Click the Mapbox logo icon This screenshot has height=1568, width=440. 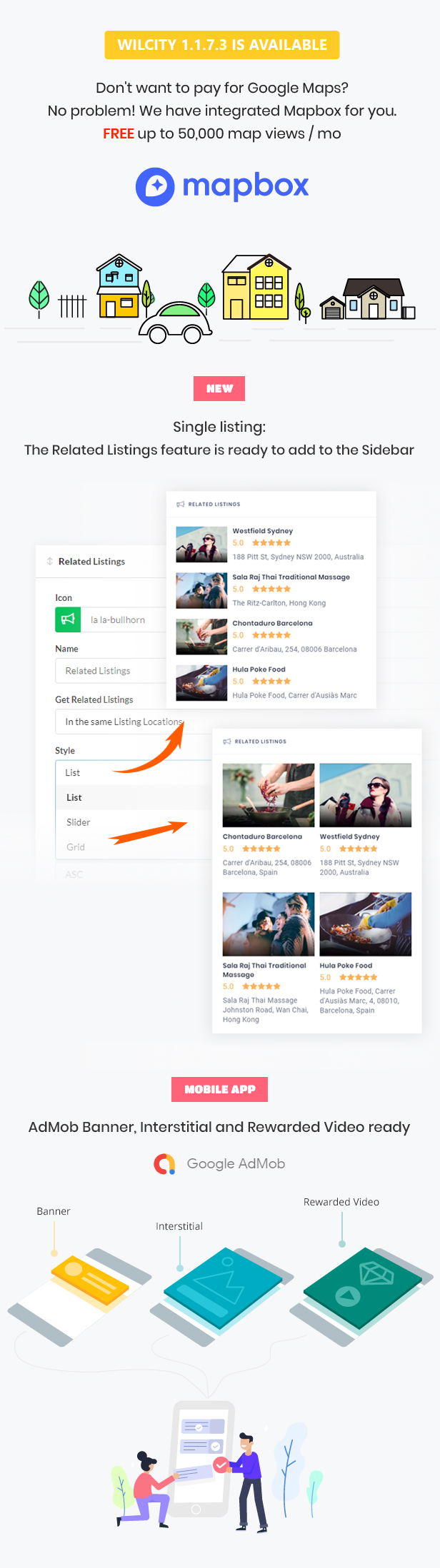(155, 187)
